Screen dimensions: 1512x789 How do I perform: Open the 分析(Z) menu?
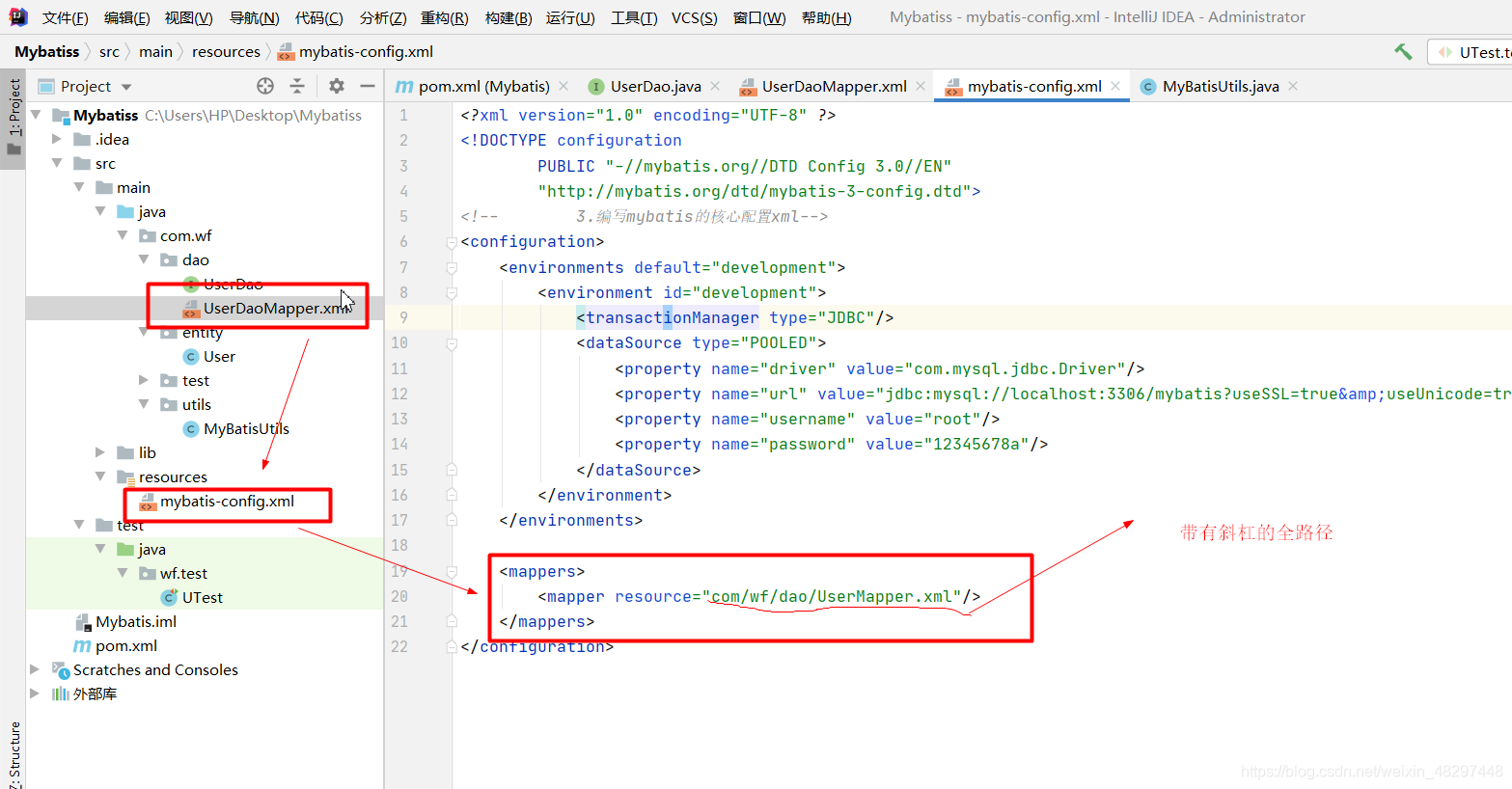click(382, 17)
